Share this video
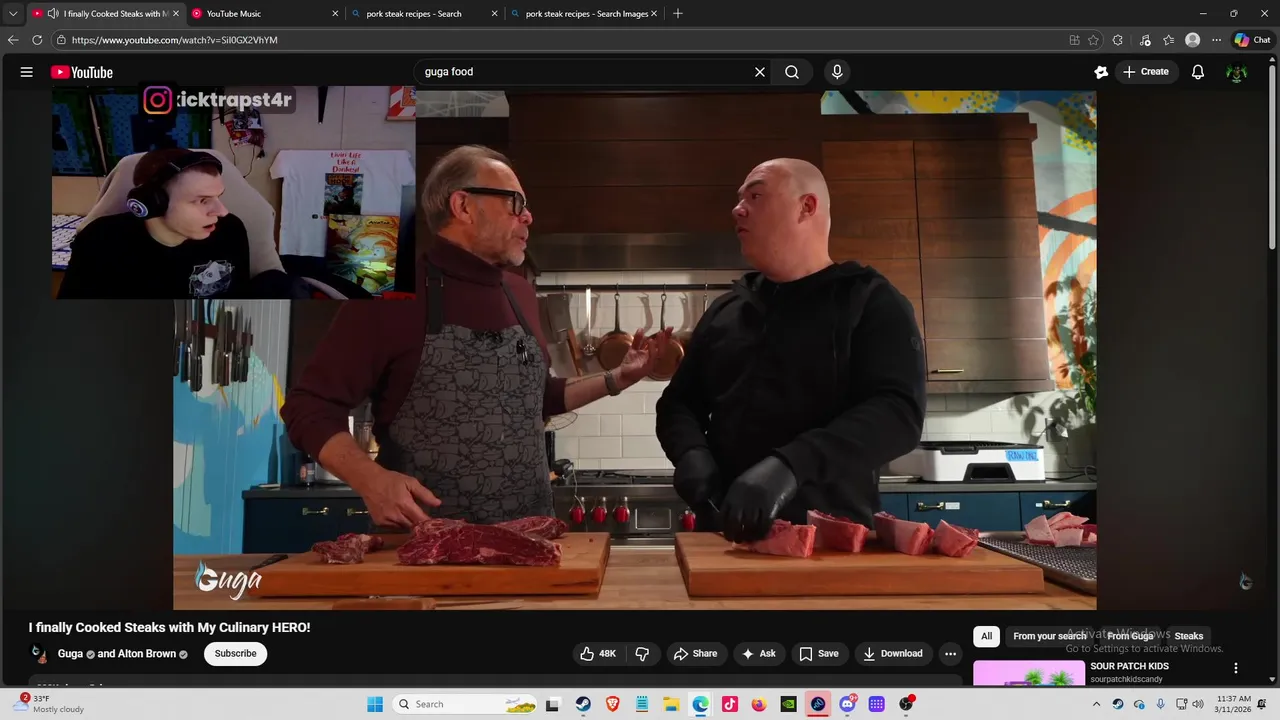This screenshot has width=1280, height=720. (x=695, y=653)
